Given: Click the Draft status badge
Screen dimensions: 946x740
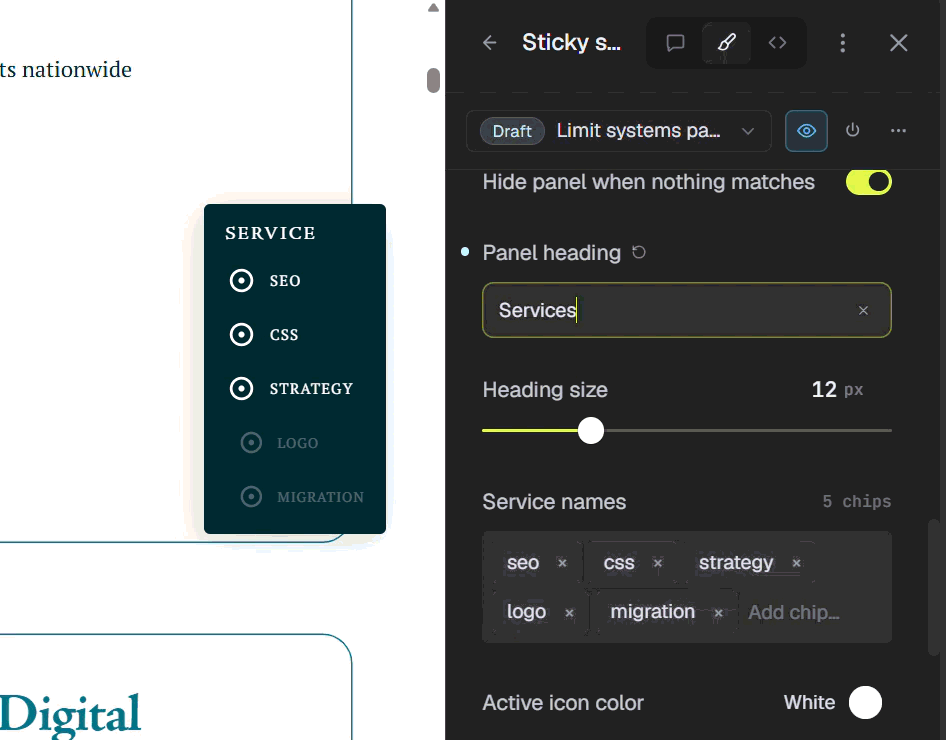Looking at the screenshot, I should [512, 131].
